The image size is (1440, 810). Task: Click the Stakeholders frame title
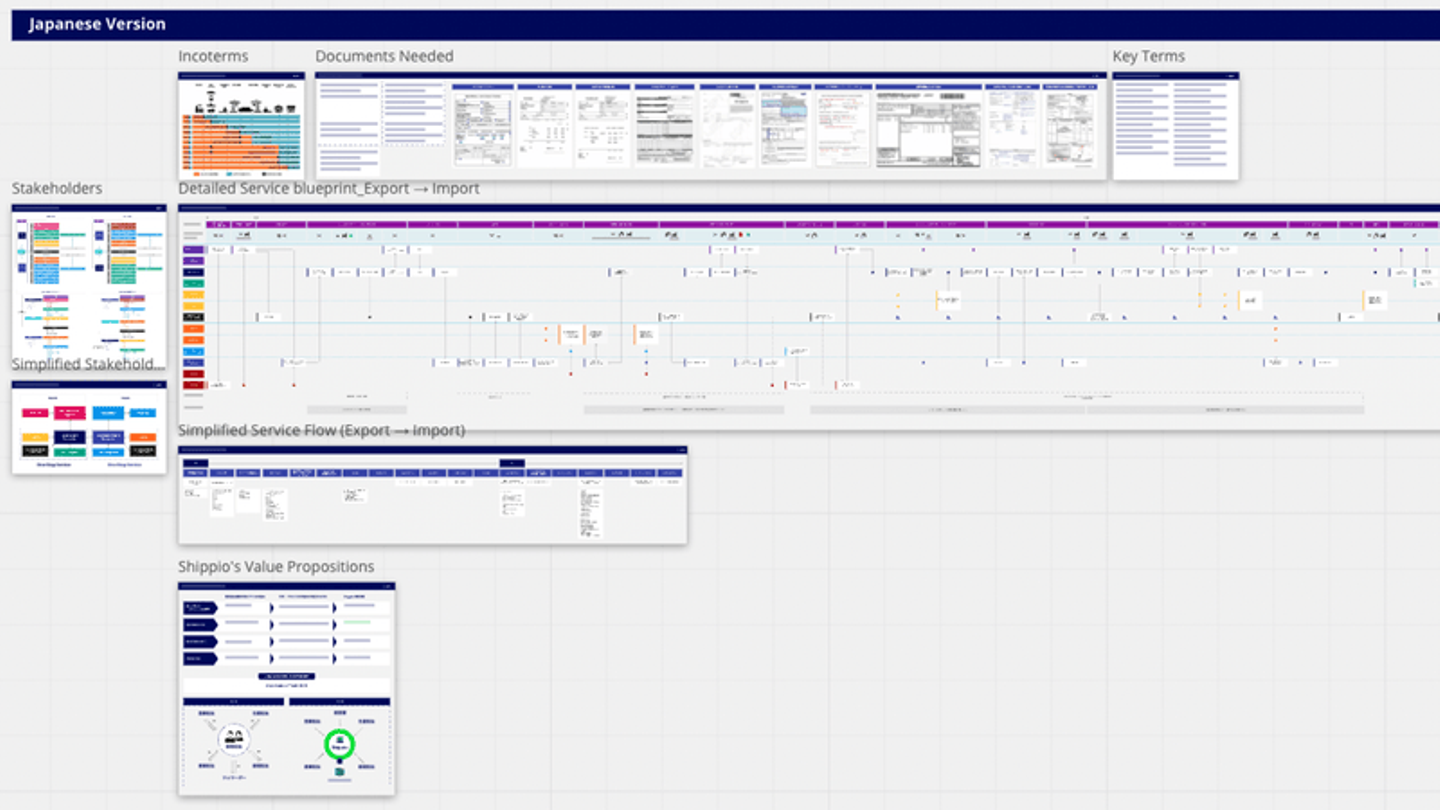pyautogui.click(x=57, y=189)
